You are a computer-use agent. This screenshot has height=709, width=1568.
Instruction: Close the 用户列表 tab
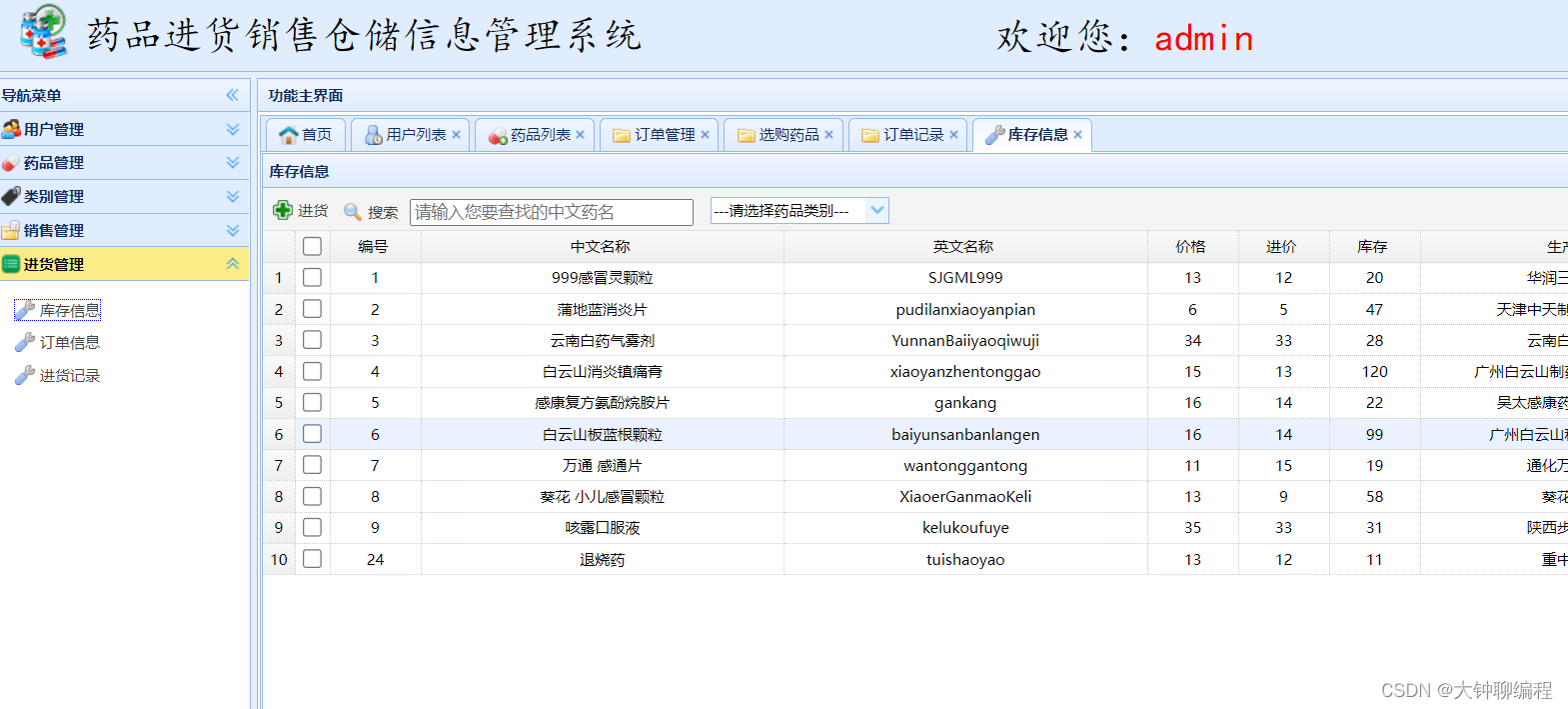[456, 134]
